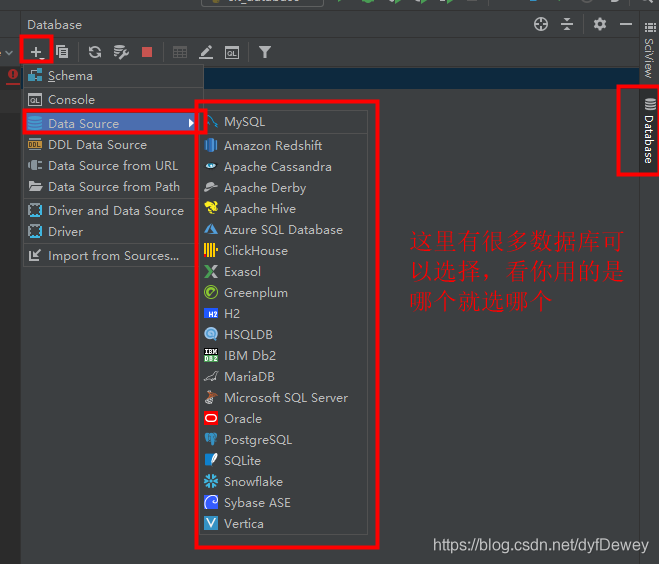Select ClickHouse data source

click(285, 250)
